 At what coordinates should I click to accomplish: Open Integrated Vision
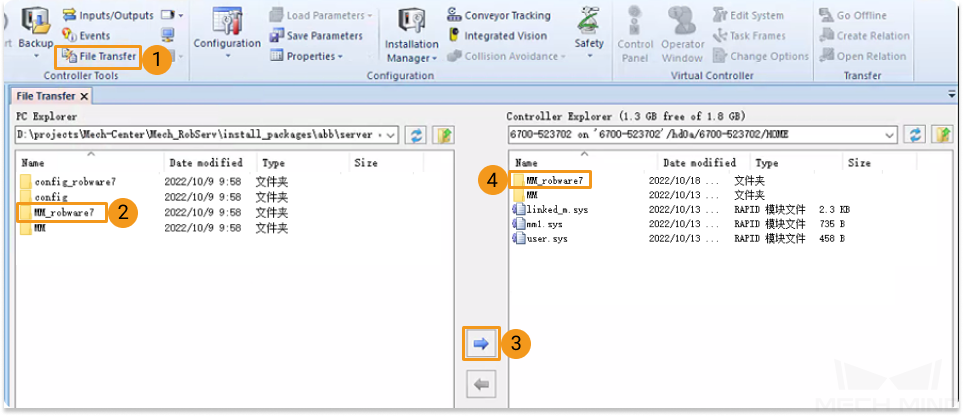tap(498, 36)
